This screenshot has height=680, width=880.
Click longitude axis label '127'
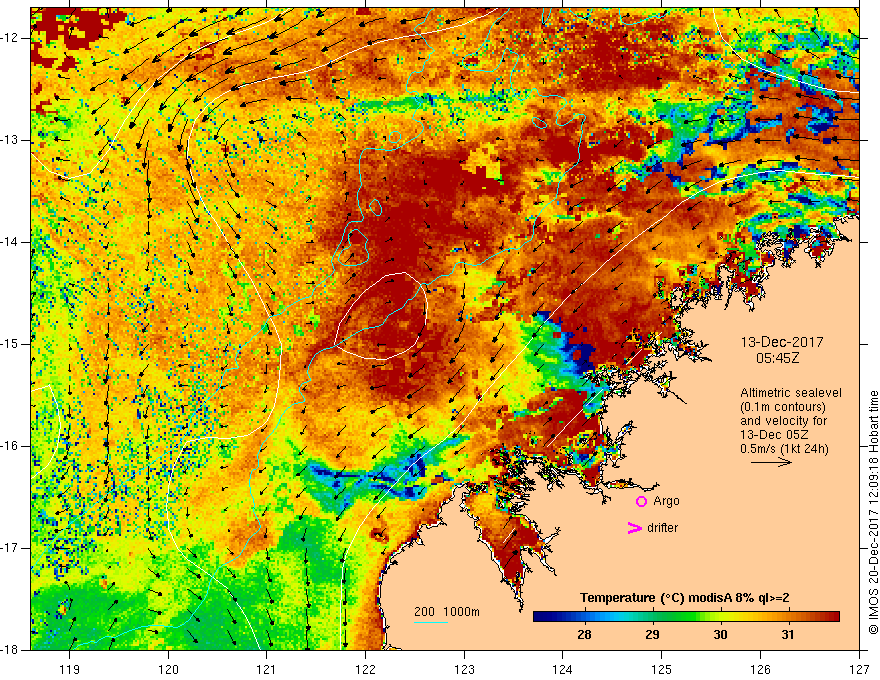pyautogui.click(x=859, y=669)
